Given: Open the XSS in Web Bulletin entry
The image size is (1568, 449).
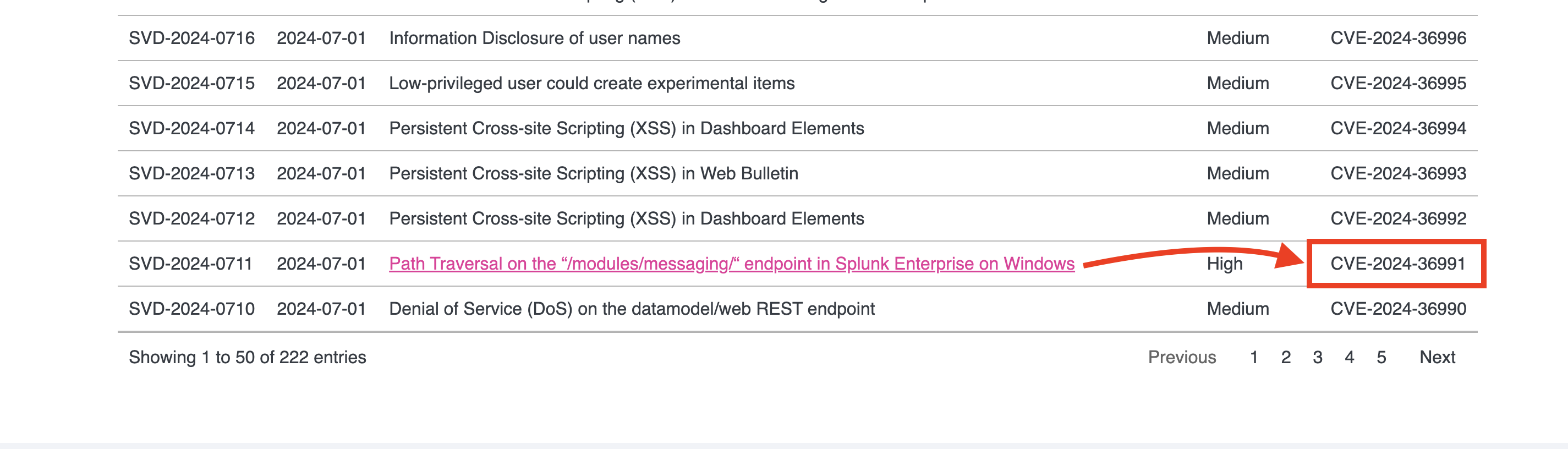Looking at the screenshot, I should (x=594, y=173).
